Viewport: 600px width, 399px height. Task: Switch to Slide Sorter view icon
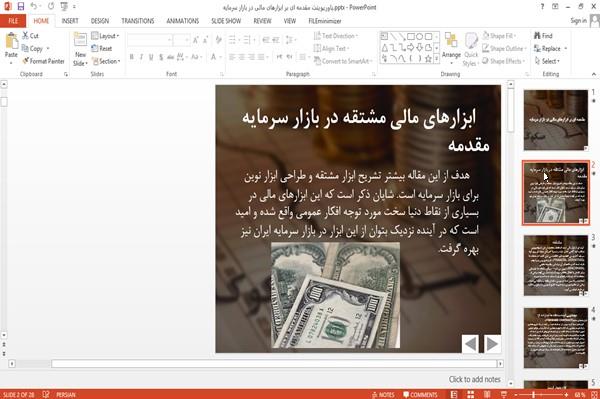click(x=470, y=394)
